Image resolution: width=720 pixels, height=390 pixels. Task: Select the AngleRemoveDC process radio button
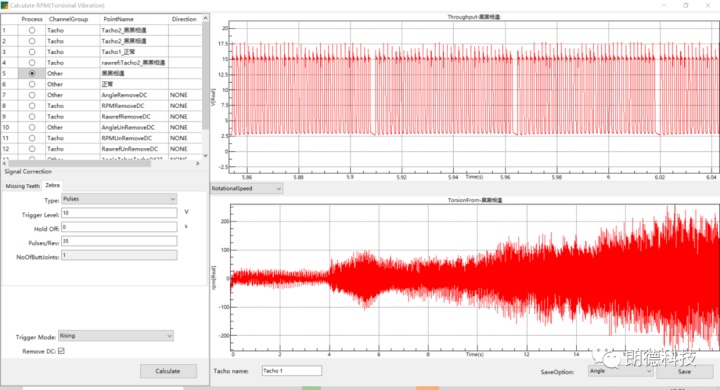pos(32,95)
